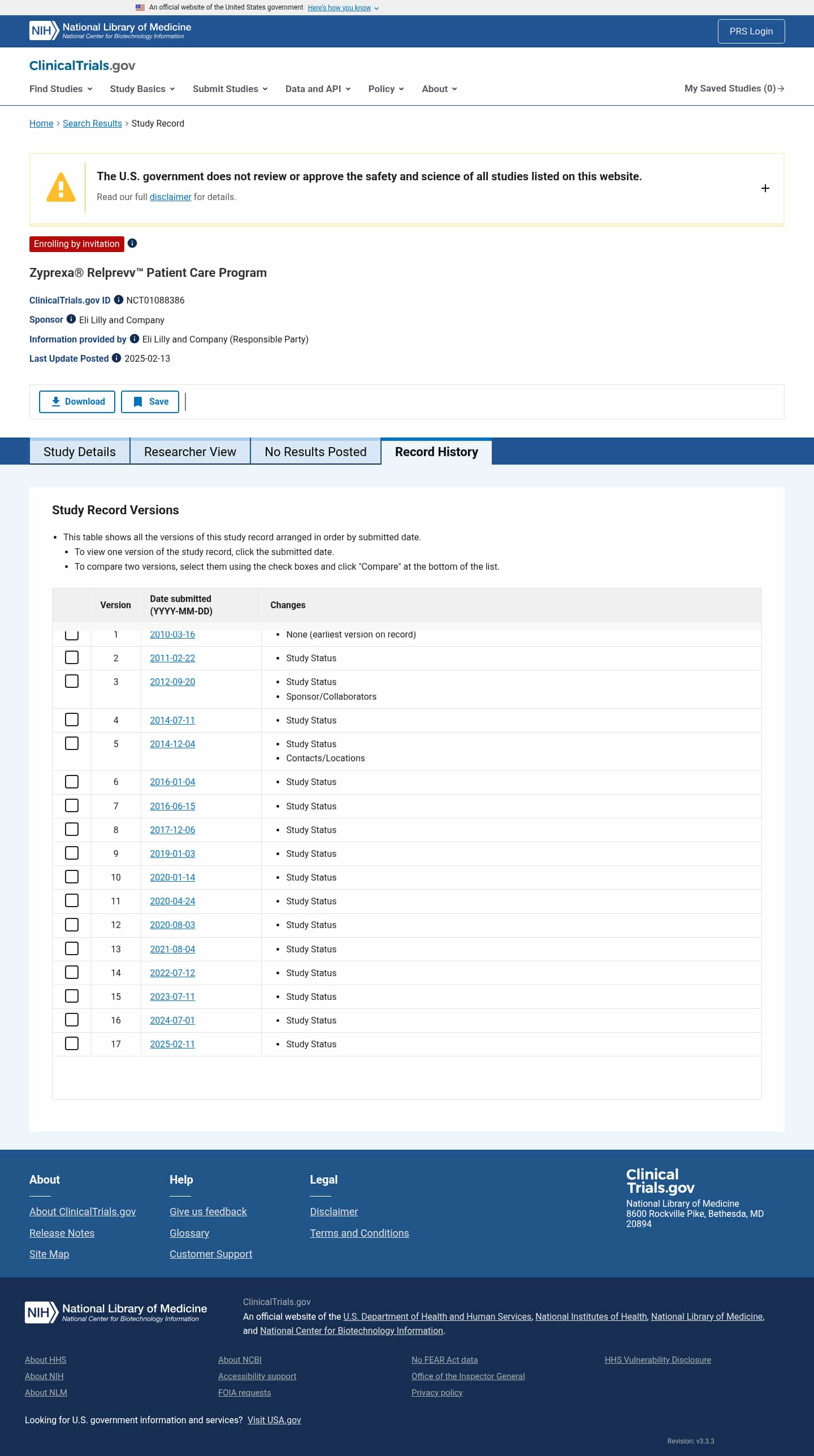
Task: Open the Find Studies dropdown menu
Action: click(x=60, y=89)
